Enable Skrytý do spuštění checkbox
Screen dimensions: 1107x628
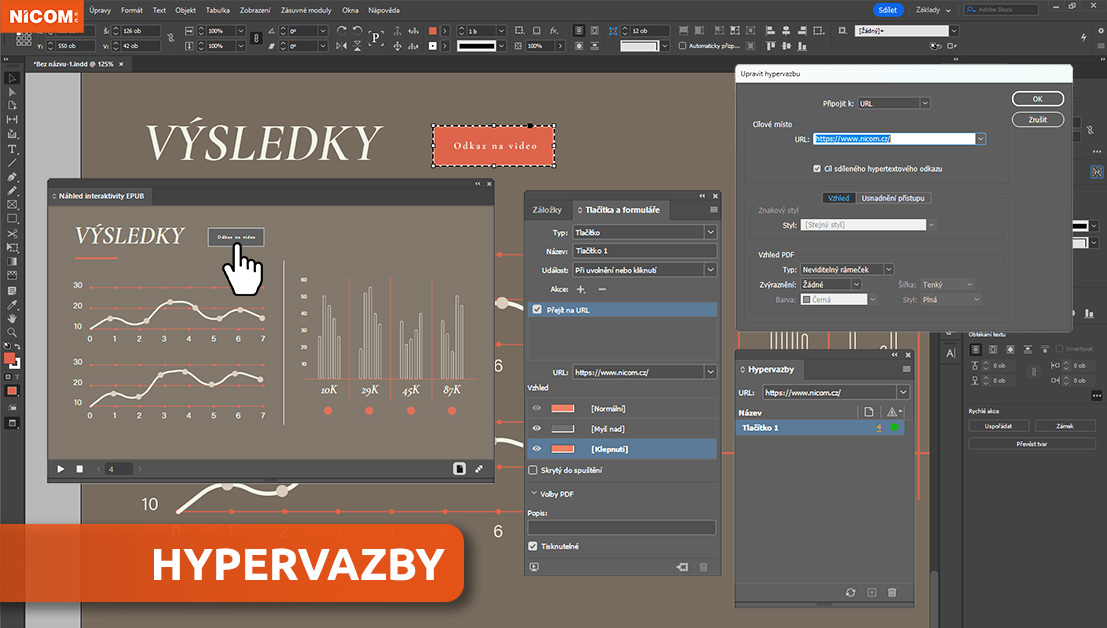pyautogui.click(x=533, y=470)
